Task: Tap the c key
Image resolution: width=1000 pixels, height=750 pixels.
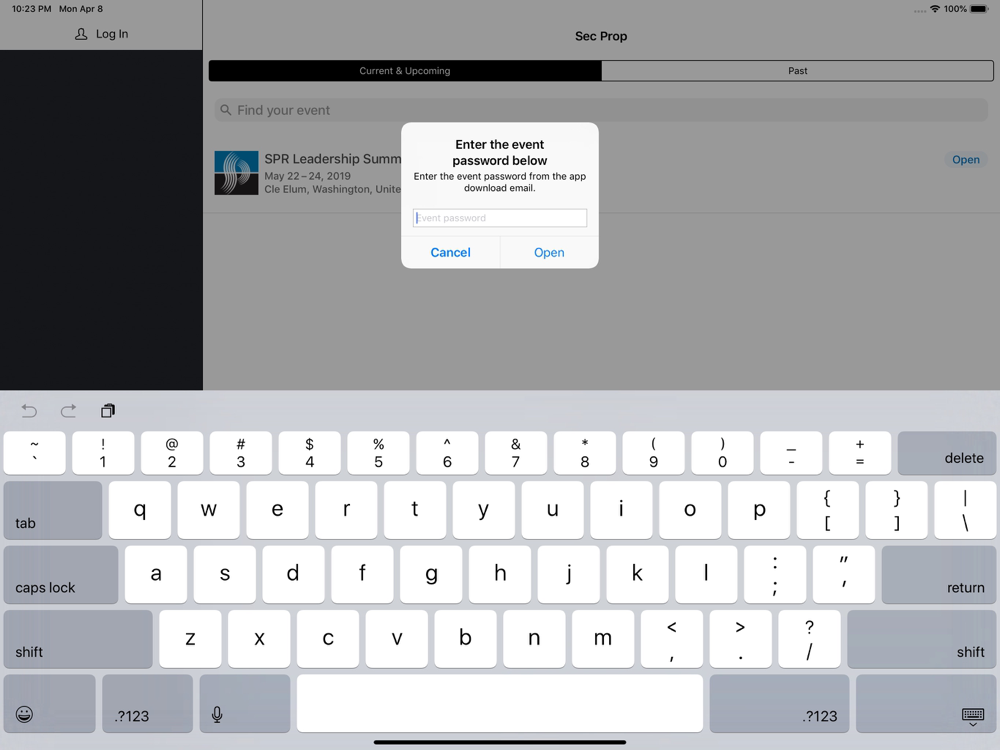Action: tap(328, 639)
